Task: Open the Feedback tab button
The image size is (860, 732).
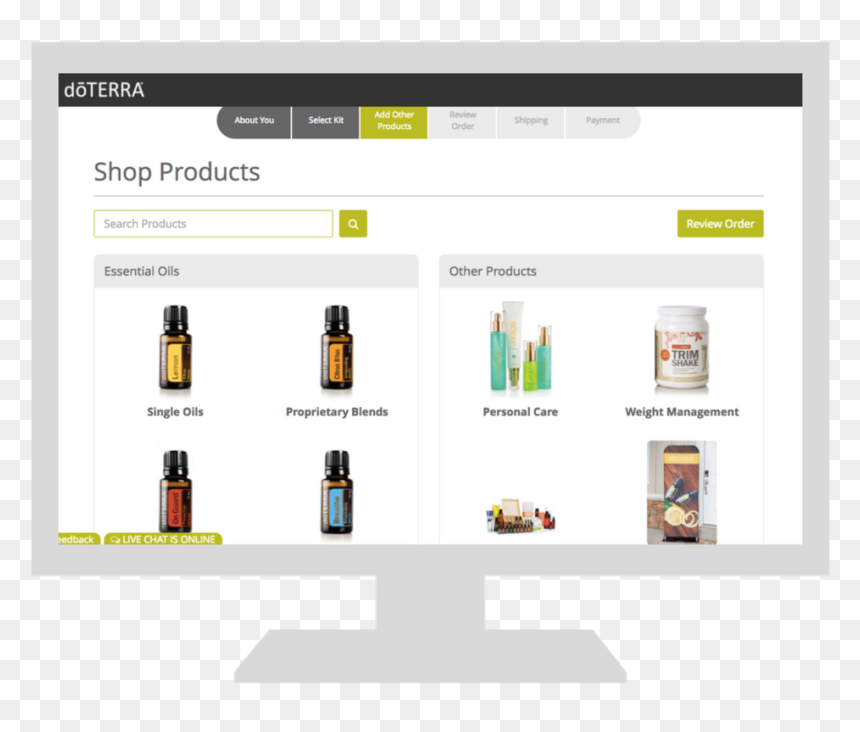Action: [79, 539]
